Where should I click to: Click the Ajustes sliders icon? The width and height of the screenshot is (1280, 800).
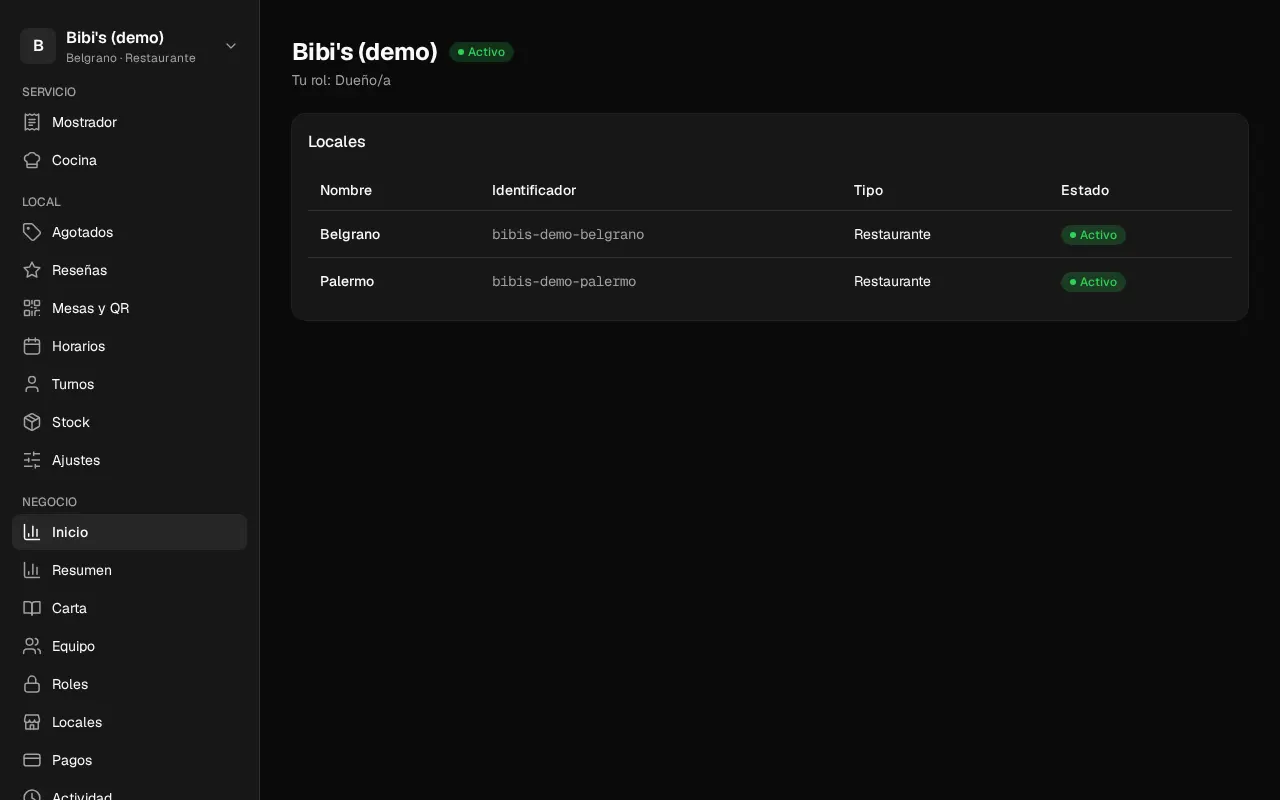(x=32, y=460)
